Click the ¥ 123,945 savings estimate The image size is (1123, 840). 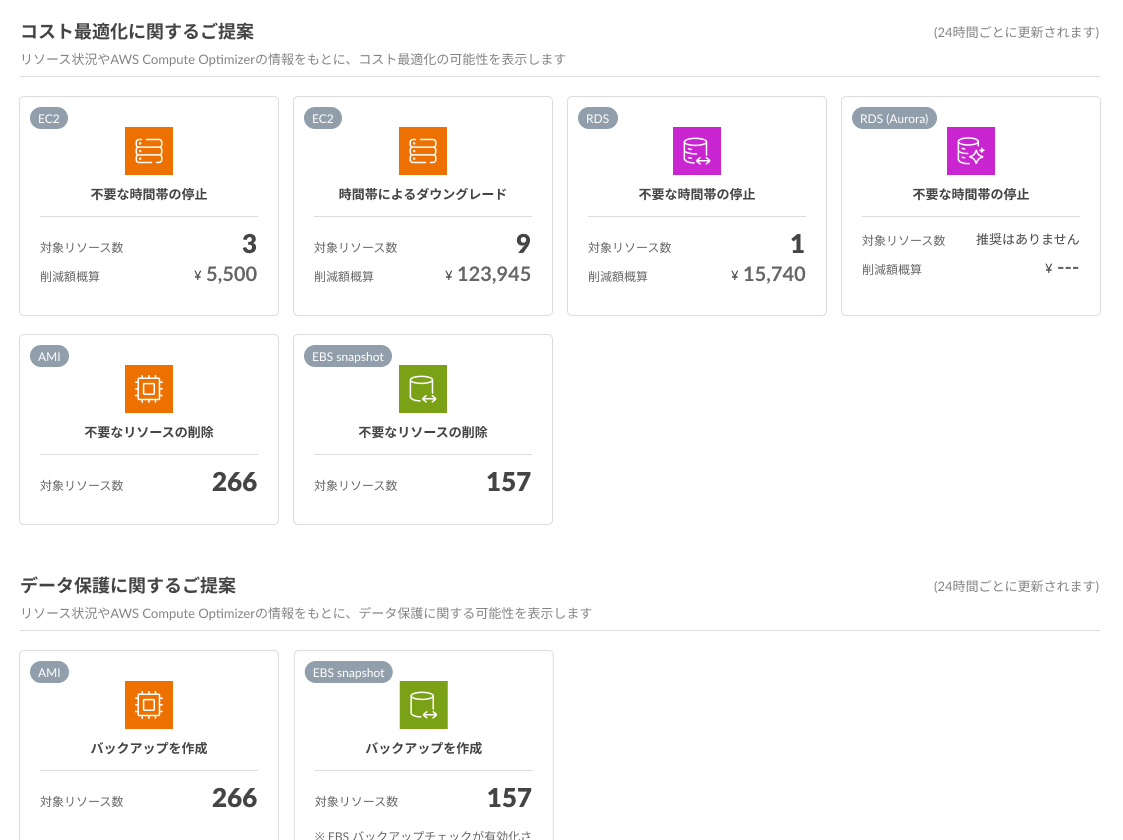pyautogui.click(x=488, y=274)
